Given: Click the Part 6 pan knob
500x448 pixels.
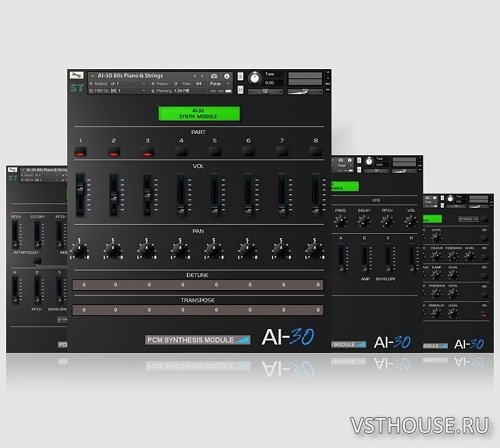Looking at the screenshot, I should [x=248, y=250].
